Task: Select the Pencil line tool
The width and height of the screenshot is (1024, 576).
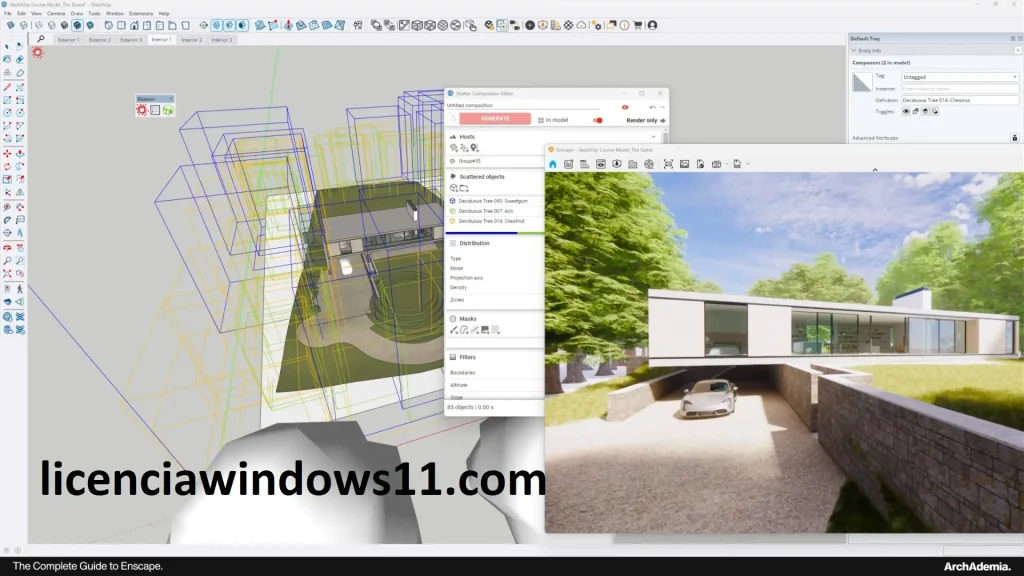Action: (x=7, y=87)
